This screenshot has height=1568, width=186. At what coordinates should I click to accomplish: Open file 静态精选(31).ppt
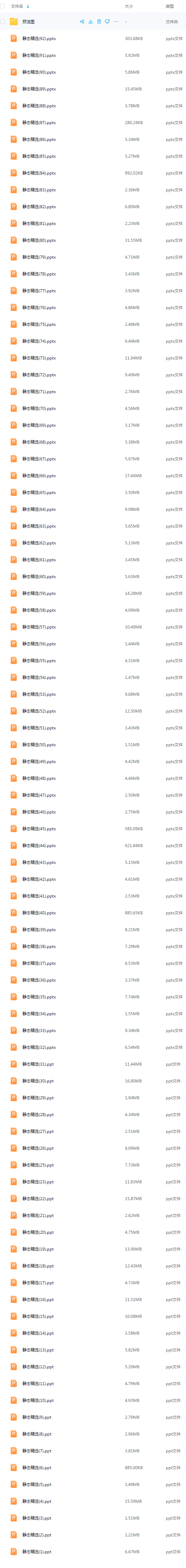pos(38,1063)
